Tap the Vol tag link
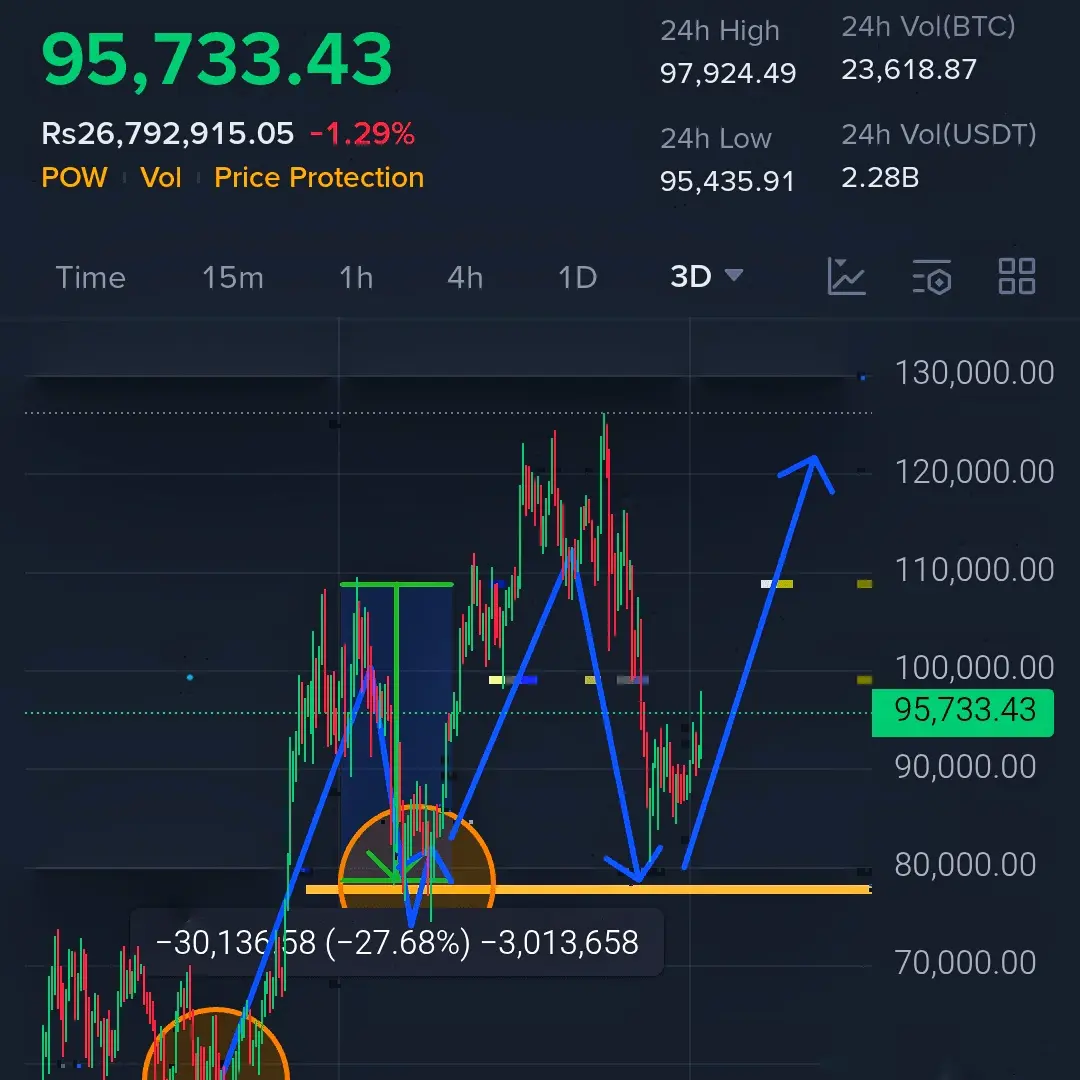 point(160,178)
